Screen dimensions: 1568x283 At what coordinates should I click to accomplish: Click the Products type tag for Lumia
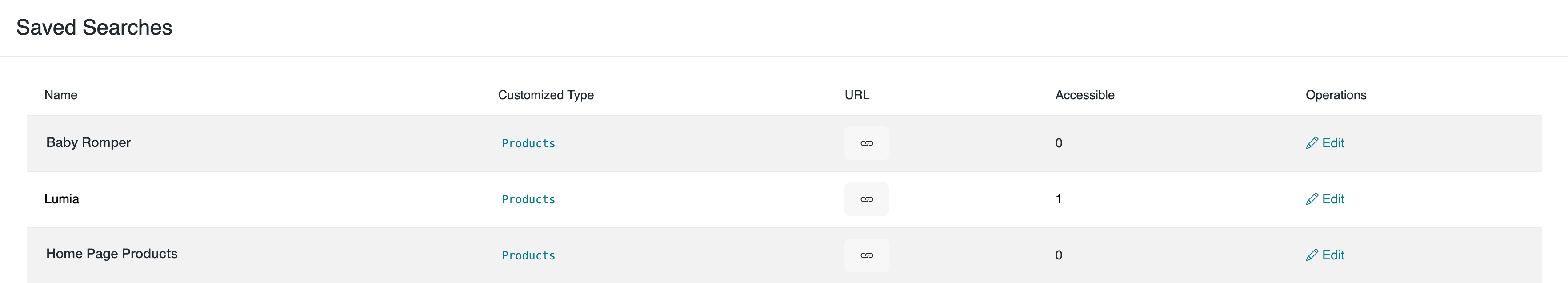(528, 199)
